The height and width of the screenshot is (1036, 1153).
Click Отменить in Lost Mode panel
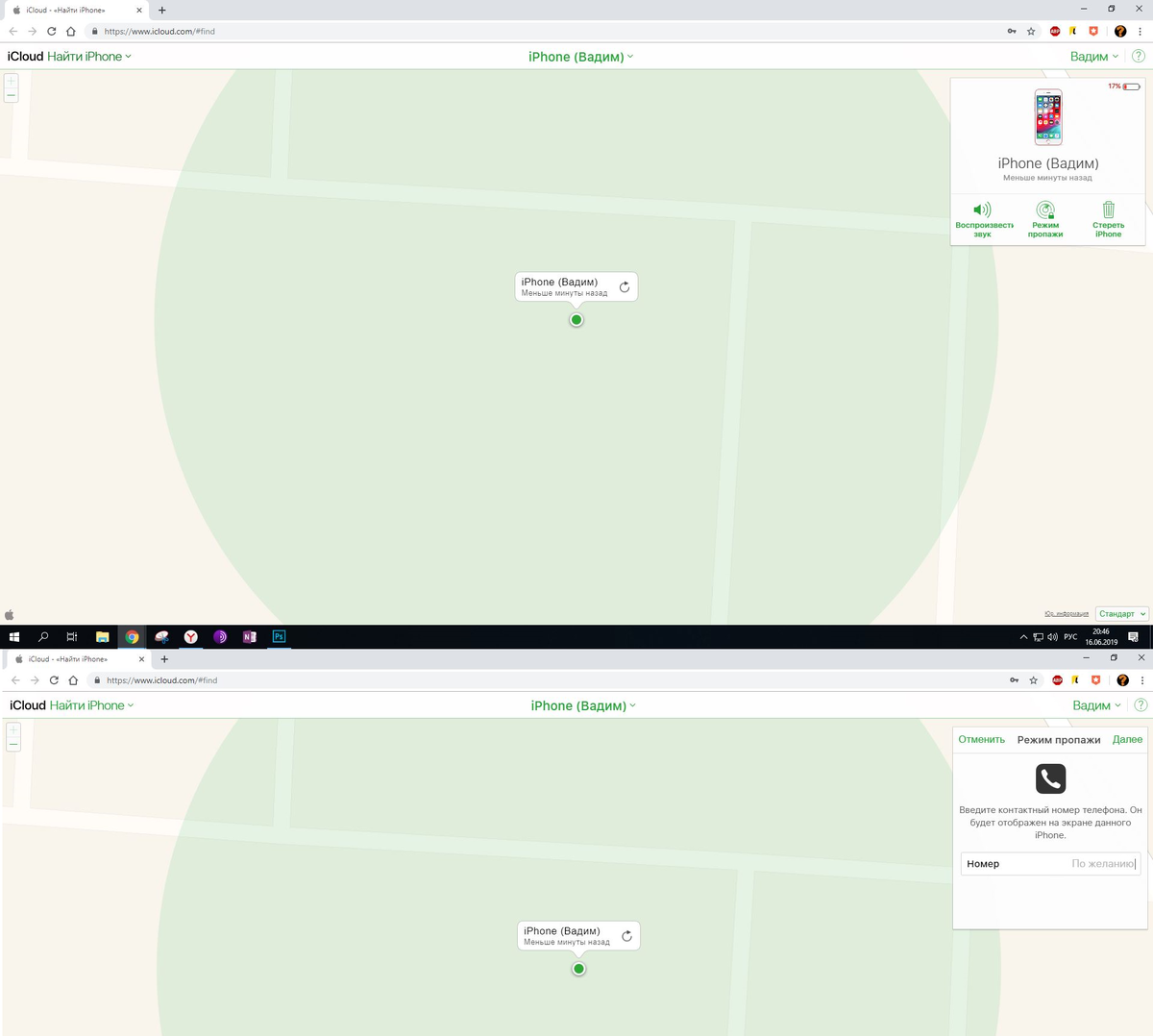(x=981, y=739)
